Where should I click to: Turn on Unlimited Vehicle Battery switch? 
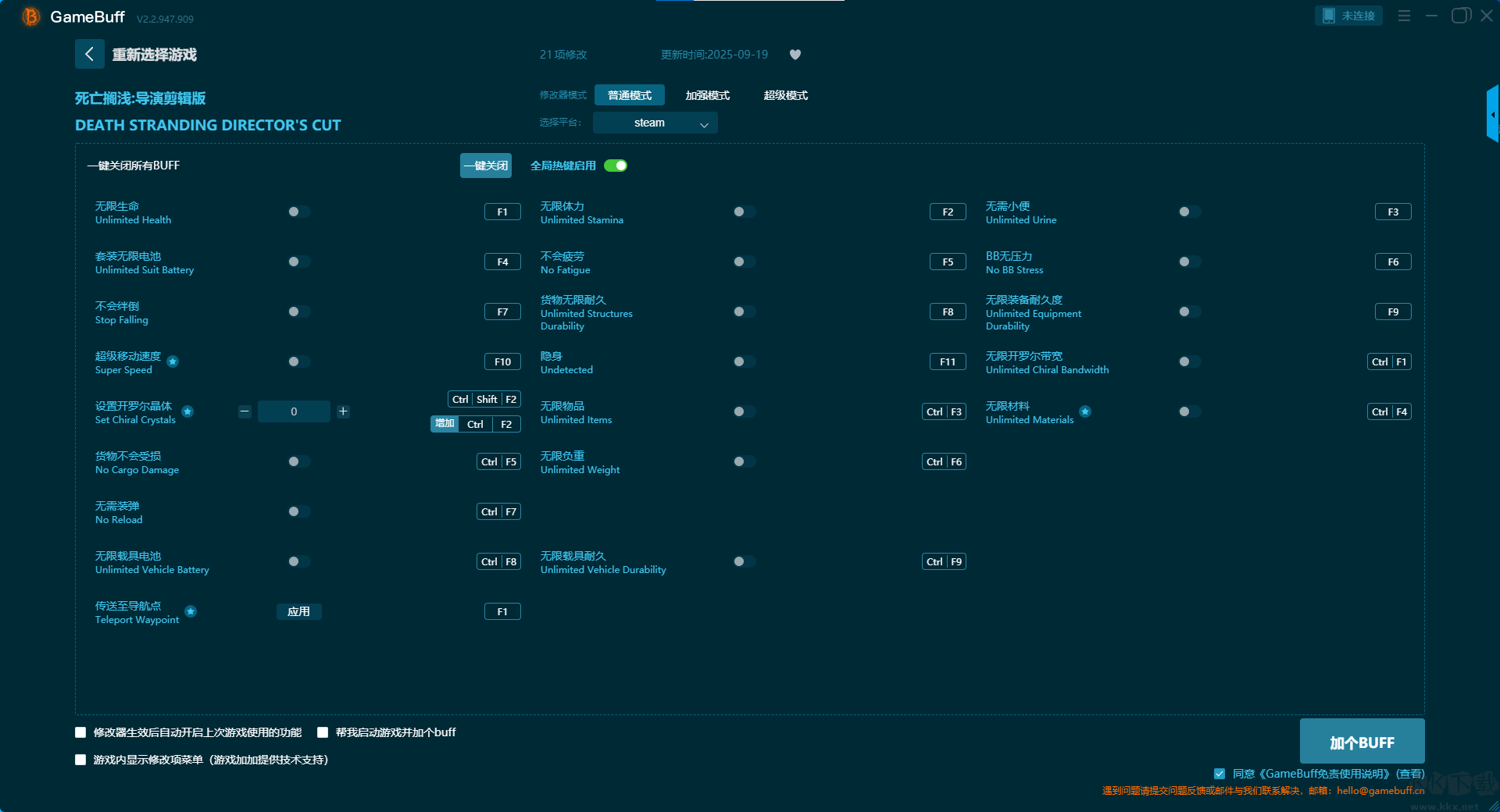(299, 561)
